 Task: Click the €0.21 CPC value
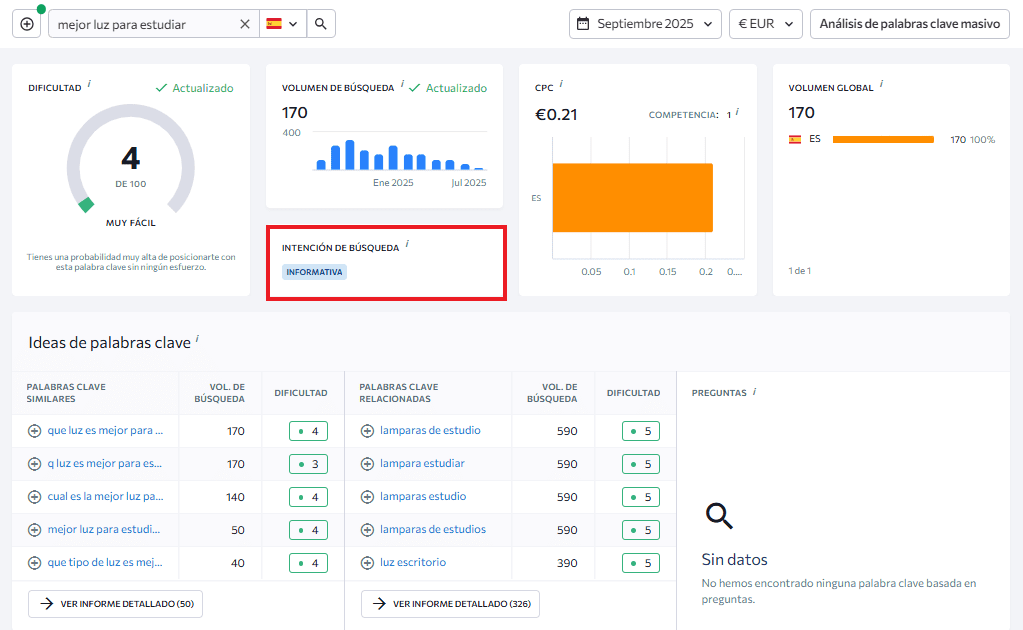[x=556, y=115]
